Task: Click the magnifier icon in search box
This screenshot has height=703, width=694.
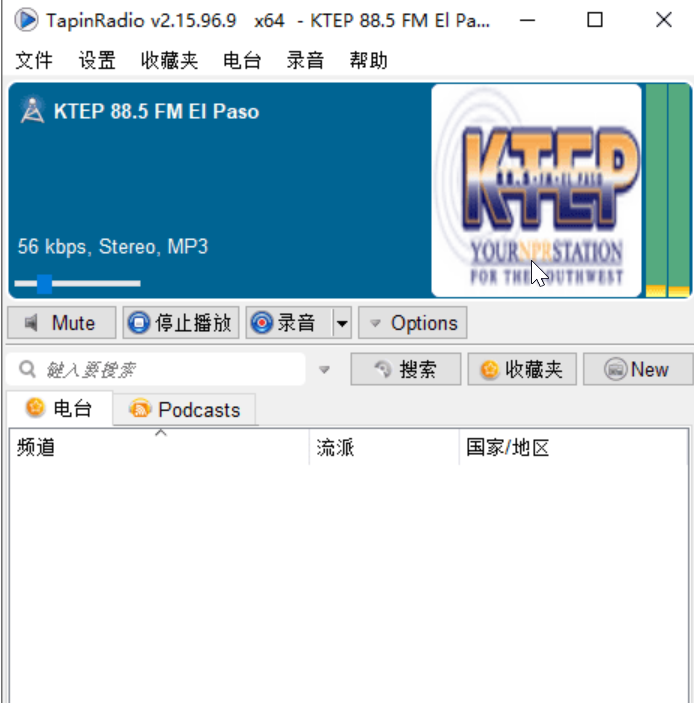Action: click(x=27, y=370)
